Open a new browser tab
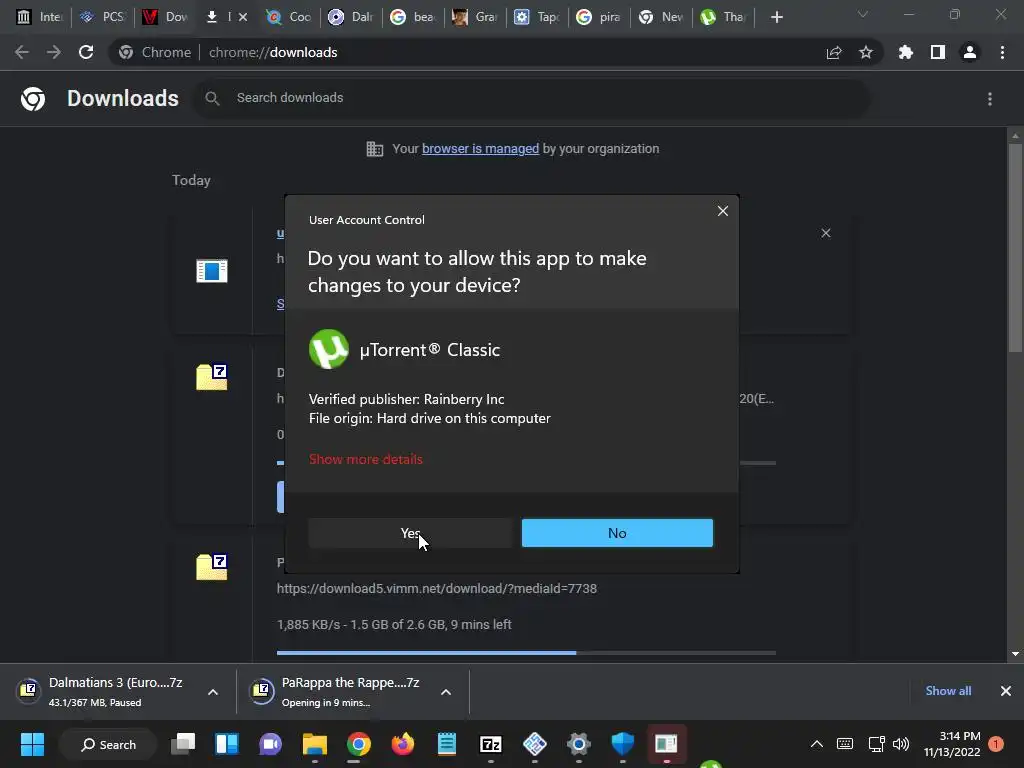 coord(776,17)
